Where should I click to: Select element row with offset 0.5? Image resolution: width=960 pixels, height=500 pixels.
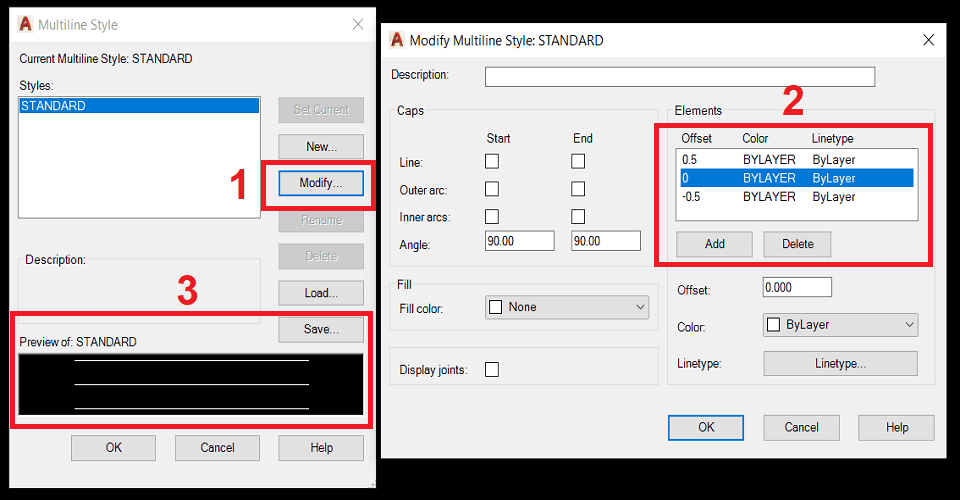pos(797,160)
